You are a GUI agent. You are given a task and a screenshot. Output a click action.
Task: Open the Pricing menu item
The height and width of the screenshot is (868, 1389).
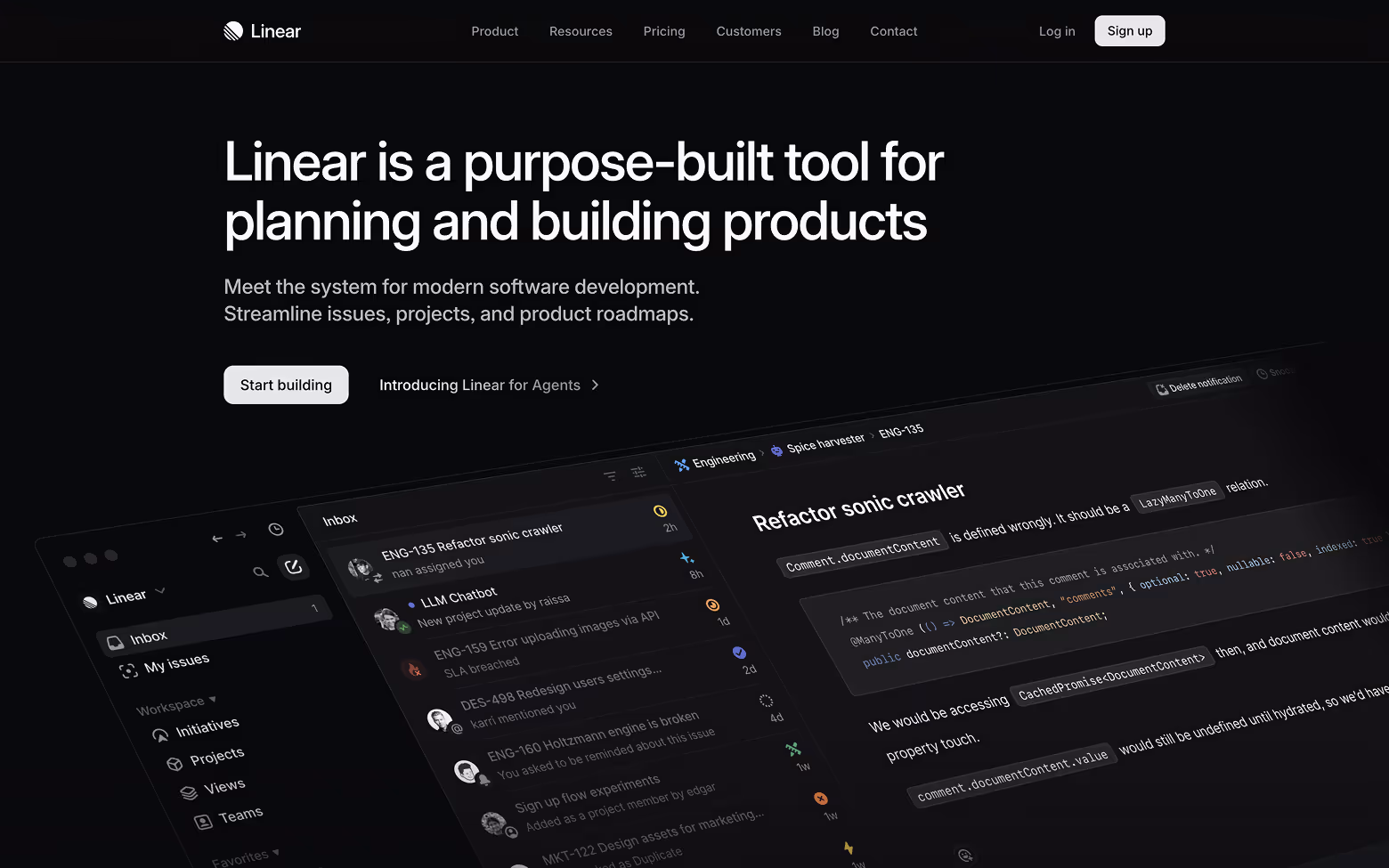click(x=663, y=31)
